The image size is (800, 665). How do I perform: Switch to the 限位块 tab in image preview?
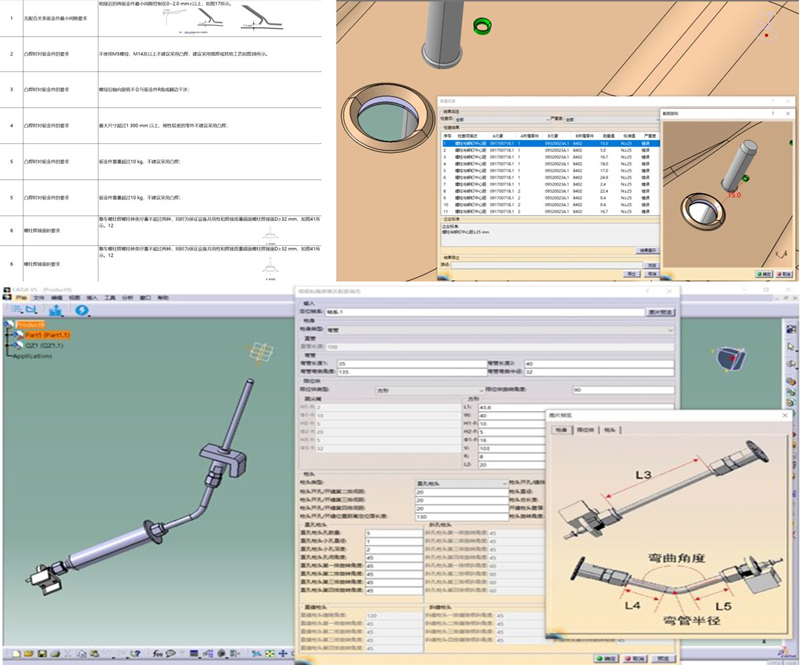click(x=585, y=430)
